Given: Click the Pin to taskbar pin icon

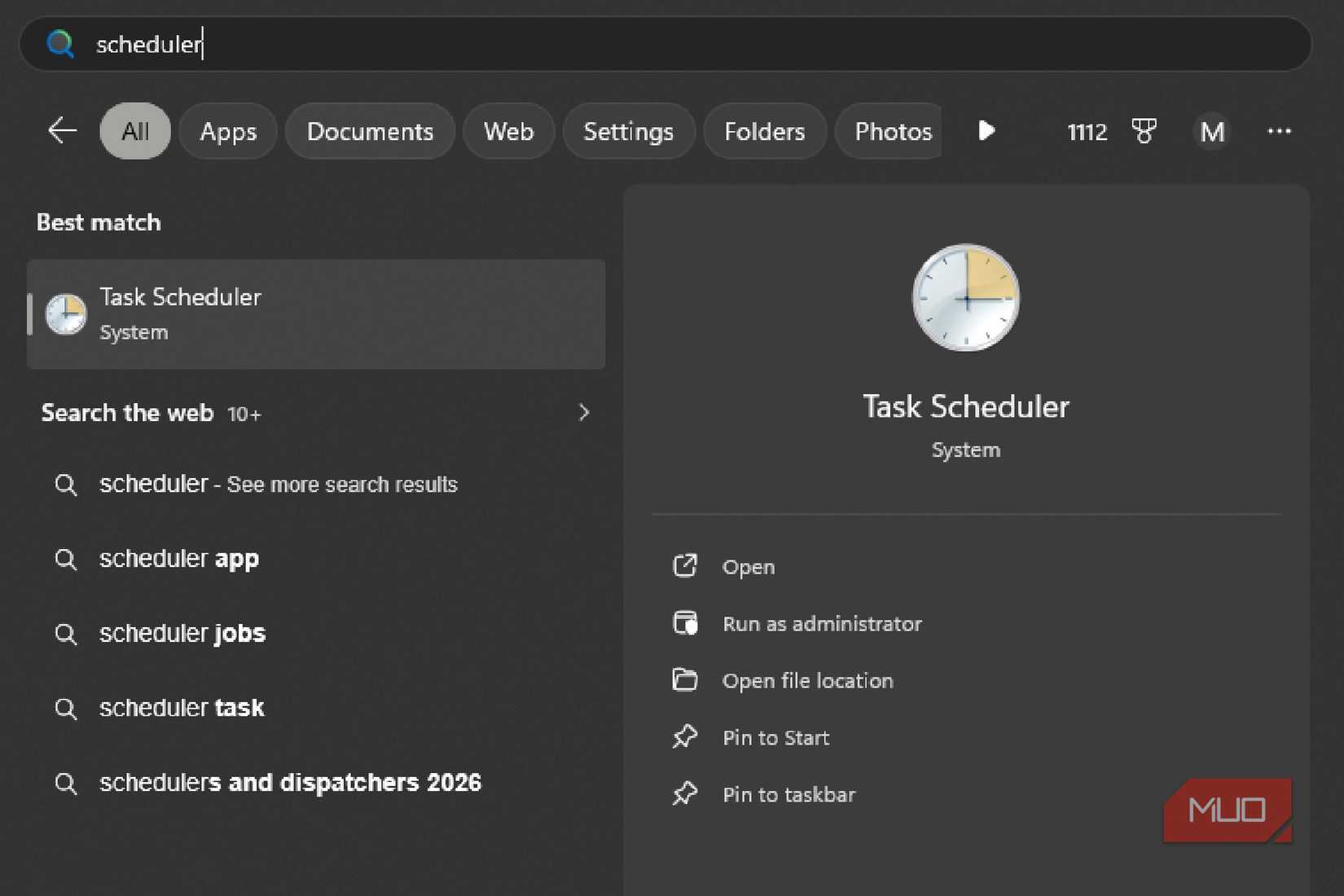Looking at the screenshot, I should click(x=685, y=794).
